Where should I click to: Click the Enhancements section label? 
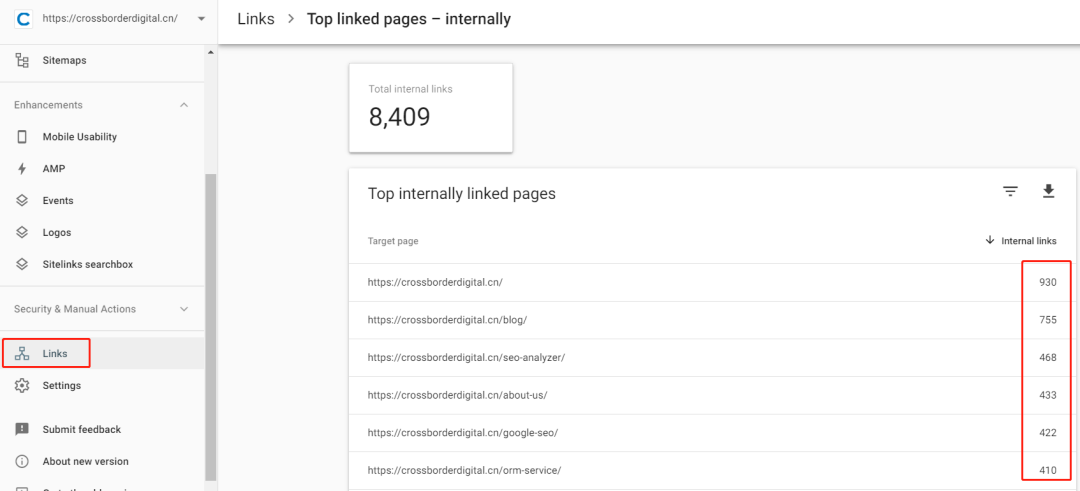[48, 105]
